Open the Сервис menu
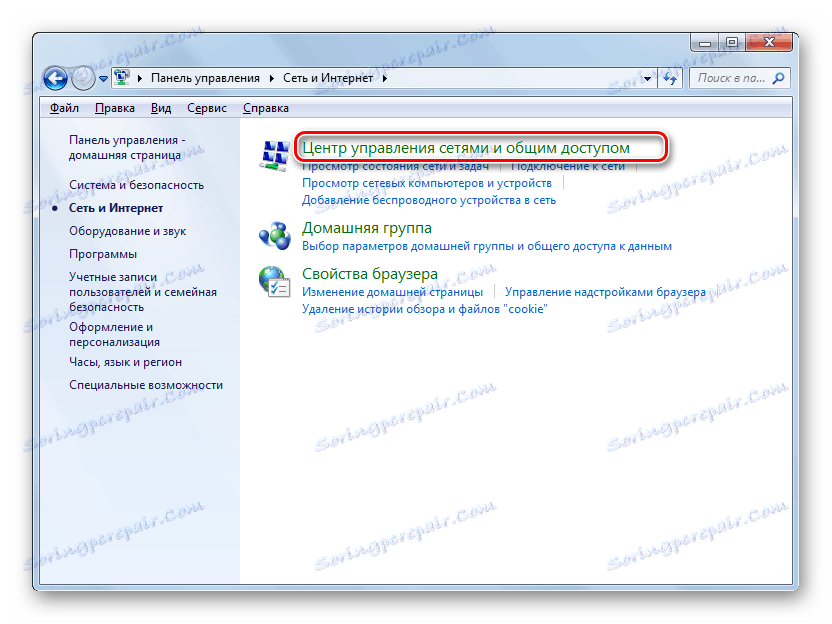Screen dimensions: 832x624 click(x=207, y=108)
